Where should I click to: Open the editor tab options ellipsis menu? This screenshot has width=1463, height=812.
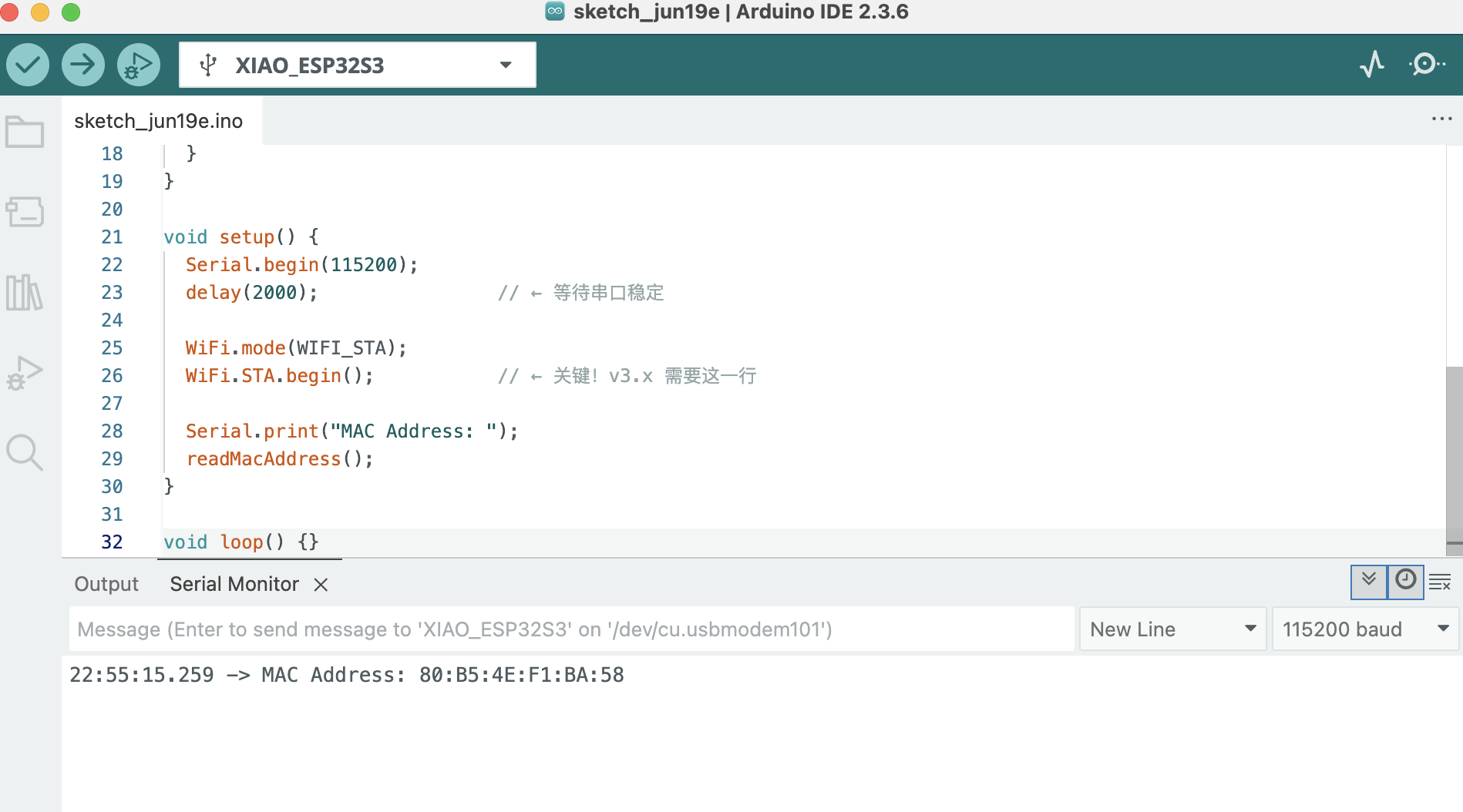[x=1441, y=119]
